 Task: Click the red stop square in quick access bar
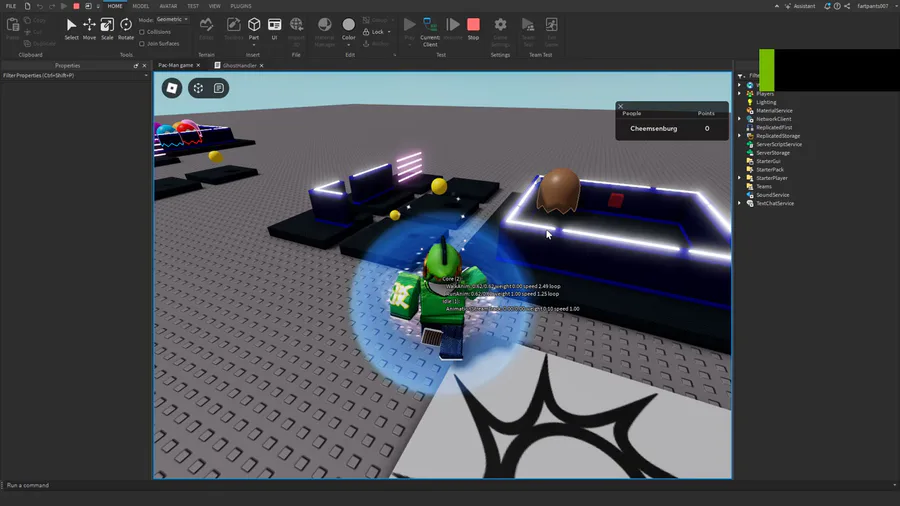click(x=76, y=6)
